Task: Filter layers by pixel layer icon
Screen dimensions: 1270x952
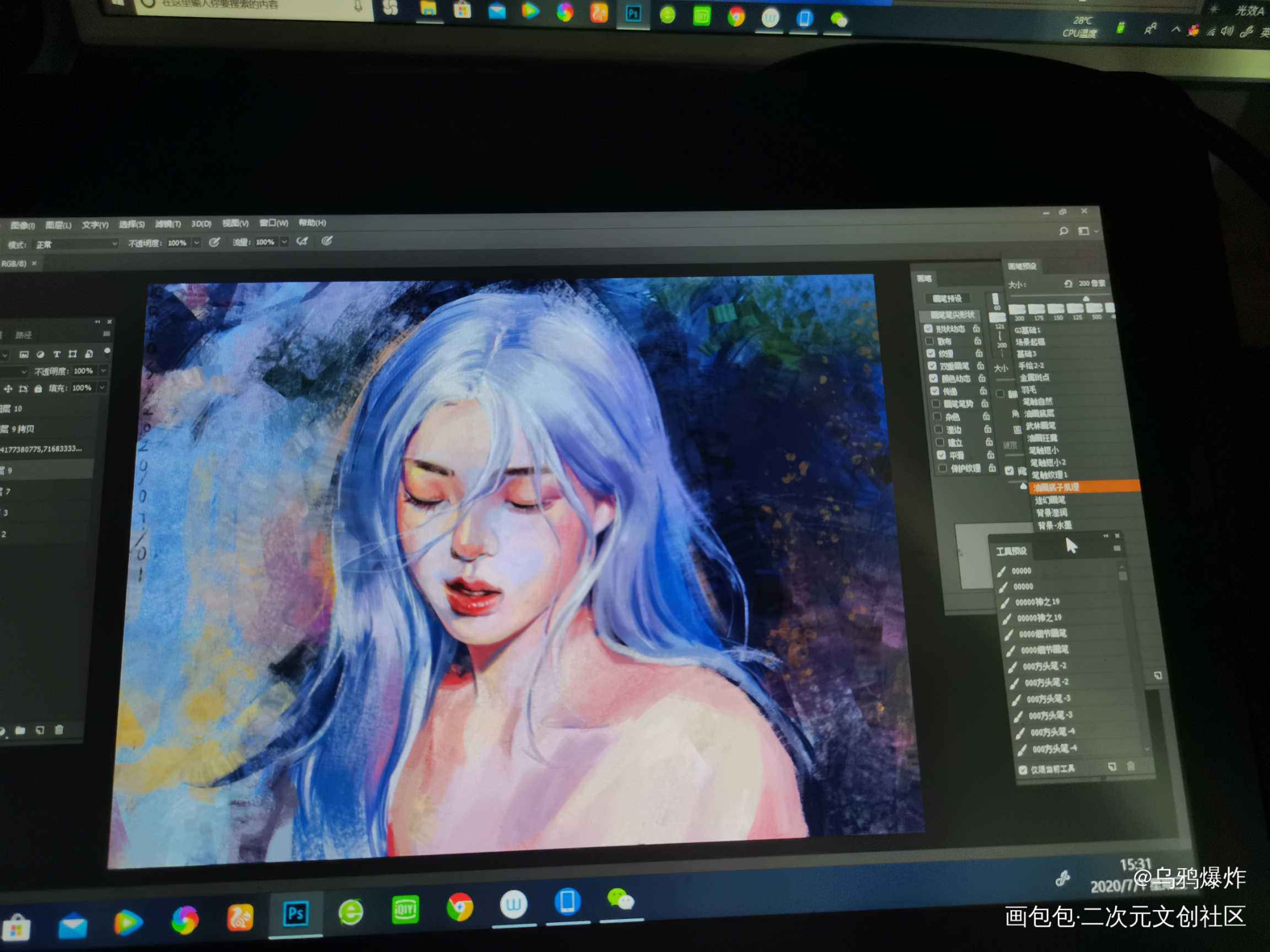Action: (x=24, y=354)
